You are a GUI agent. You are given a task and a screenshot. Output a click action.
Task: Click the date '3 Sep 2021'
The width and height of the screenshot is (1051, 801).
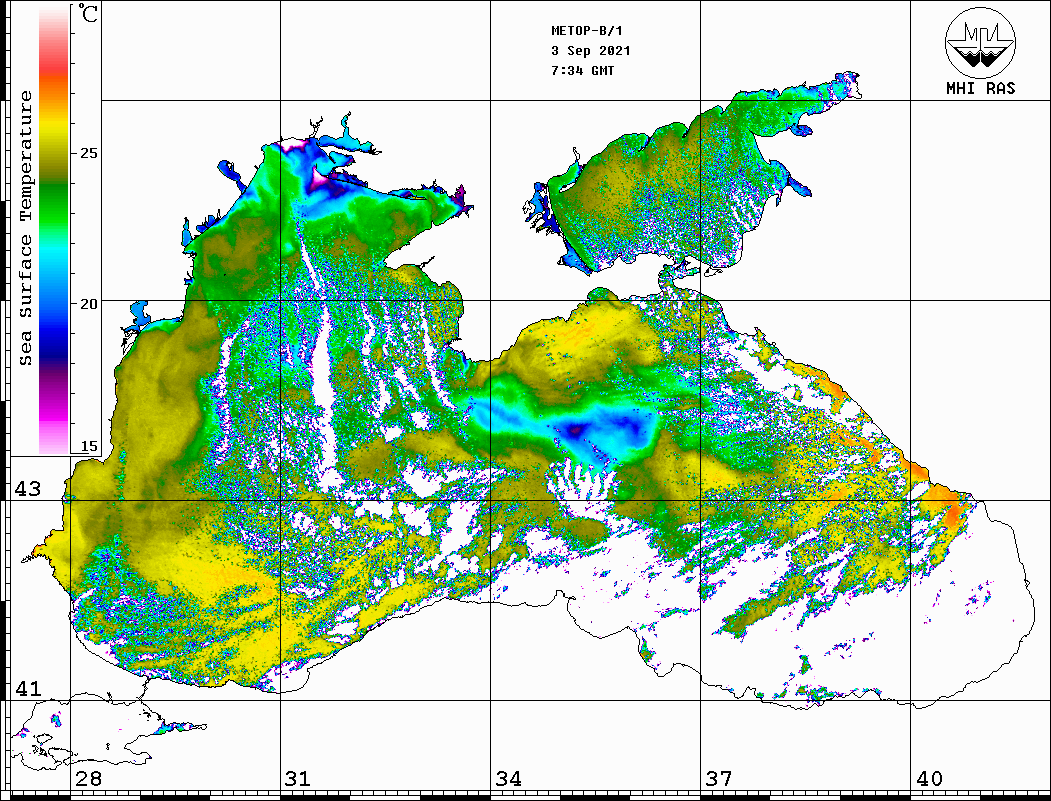[591, 51]
